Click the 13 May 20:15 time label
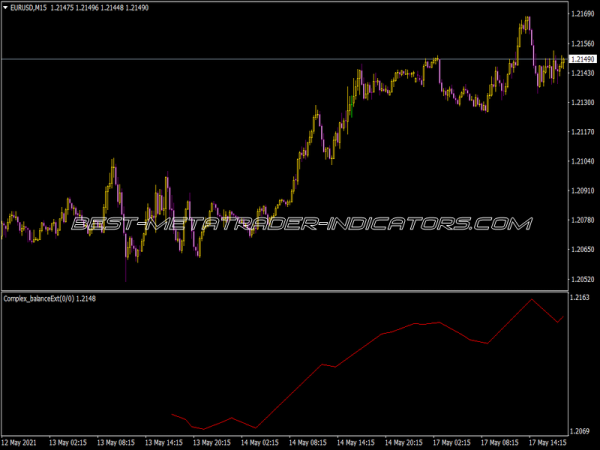 point(214,442)
